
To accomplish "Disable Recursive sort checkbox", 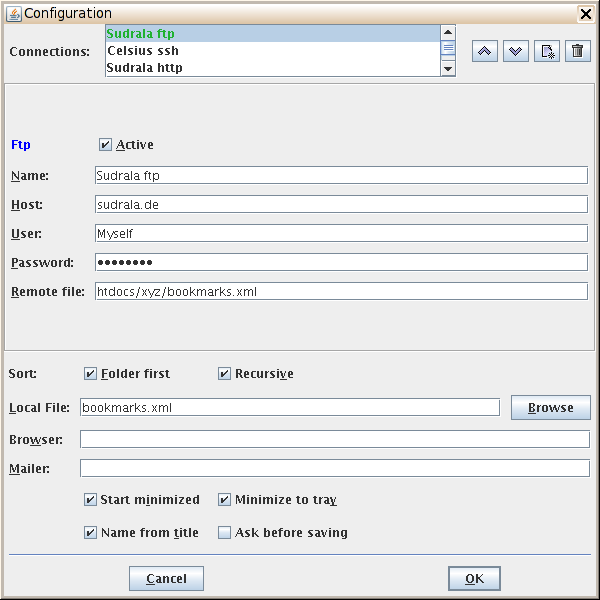I will coord(225,374).
